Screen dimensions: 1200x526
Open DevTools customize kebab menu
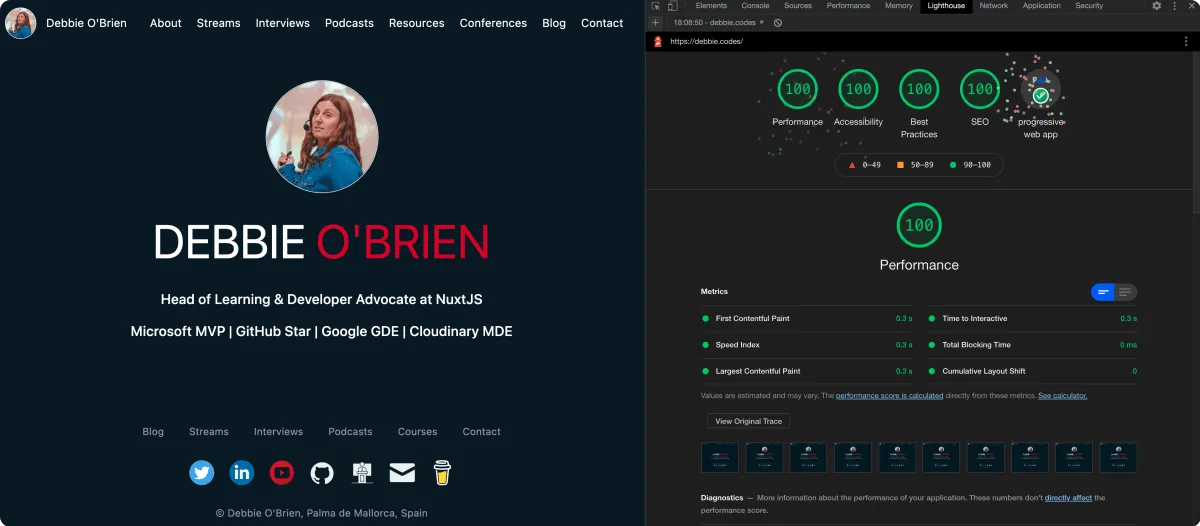click(1175, 6)
